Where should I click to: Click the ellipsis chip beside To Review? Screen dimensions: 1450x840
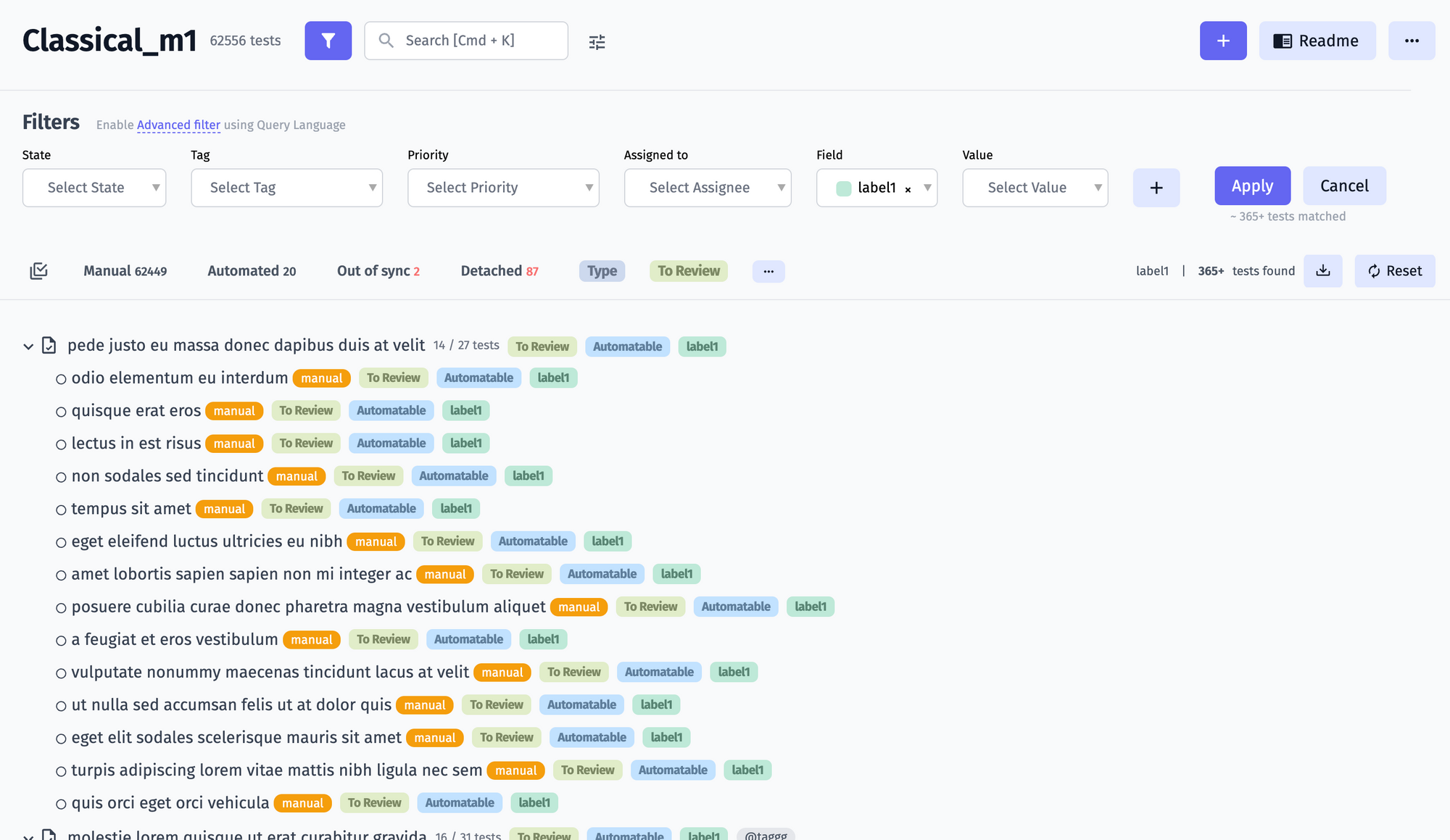[768, 271]
